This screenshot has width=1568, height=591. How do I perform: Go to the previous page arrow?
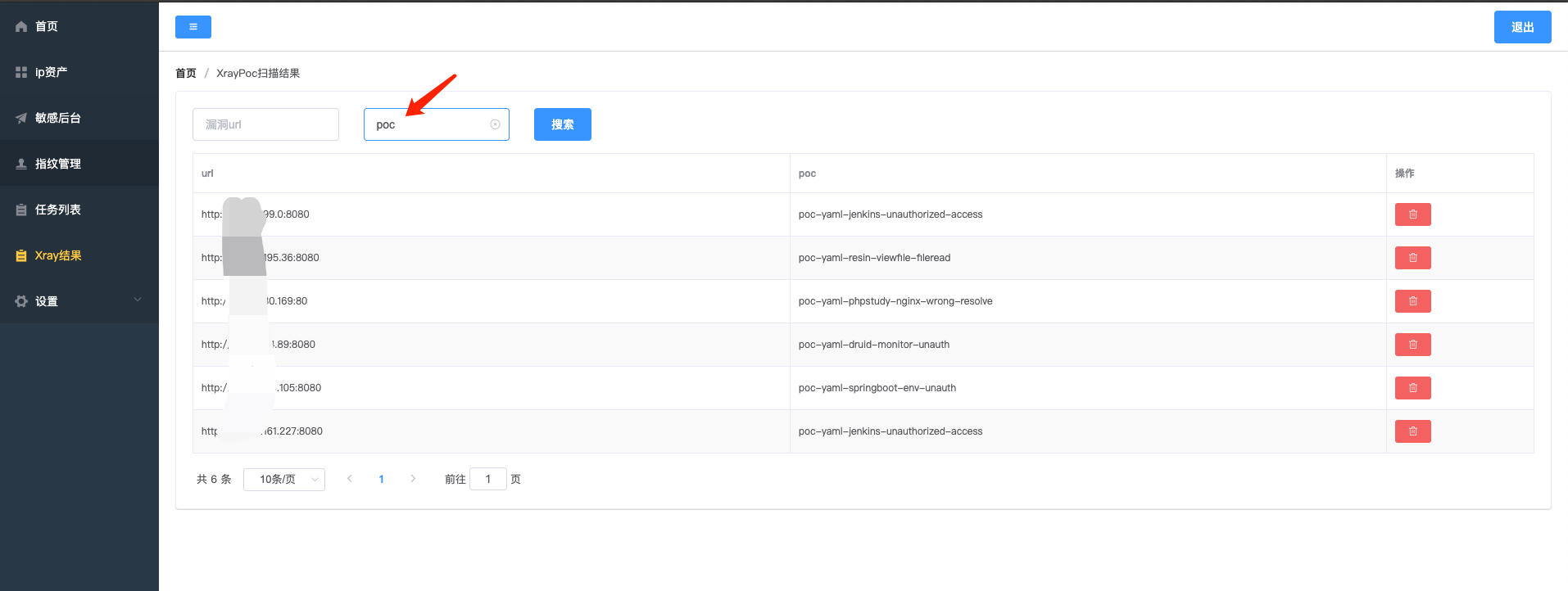tap(350, 479)
